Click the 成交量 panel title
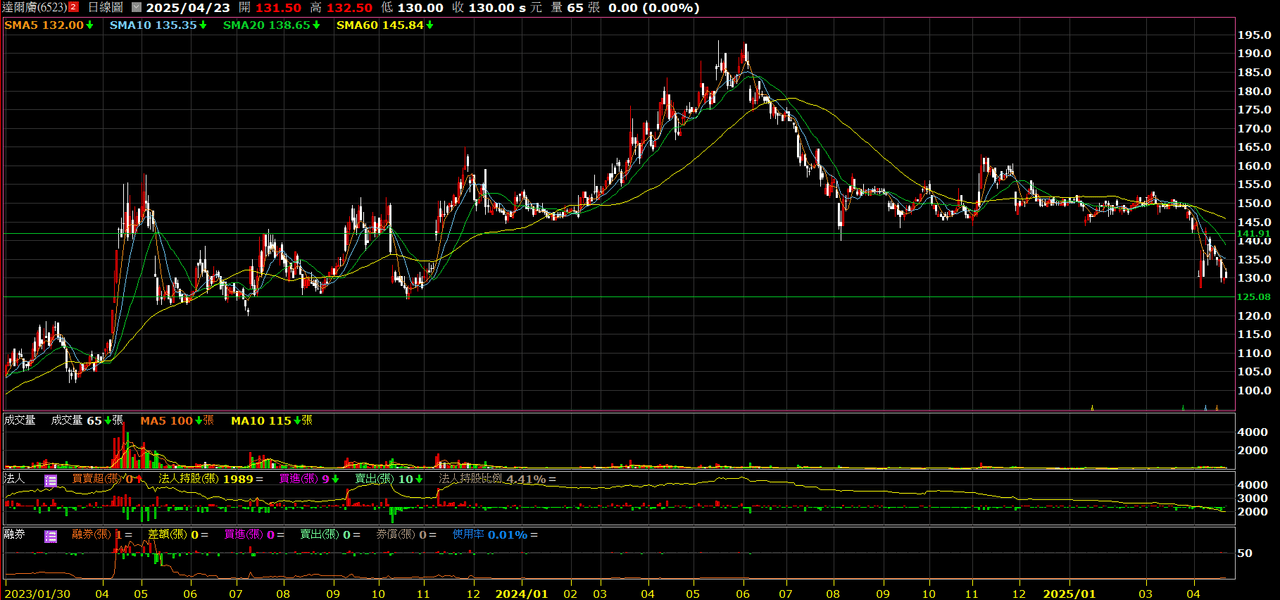 click(x=19, y=421)
